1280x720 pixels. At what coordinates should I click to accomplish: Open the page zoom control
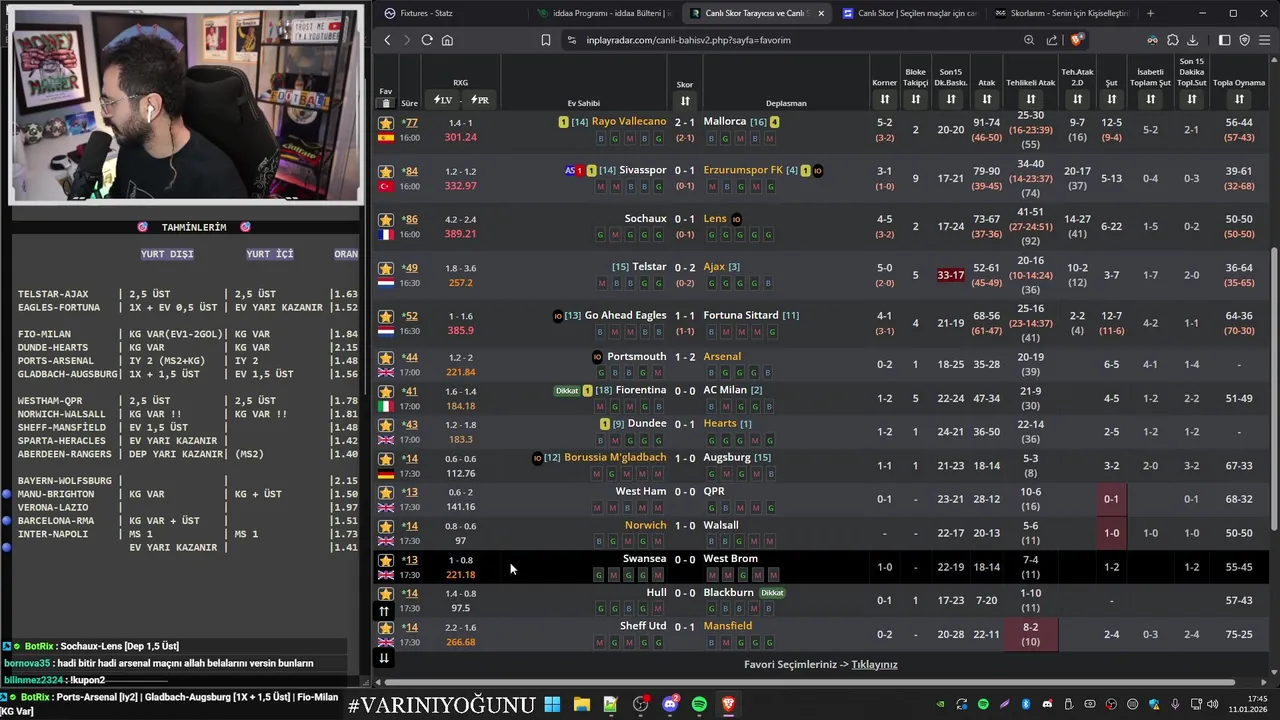[1029, 40]
